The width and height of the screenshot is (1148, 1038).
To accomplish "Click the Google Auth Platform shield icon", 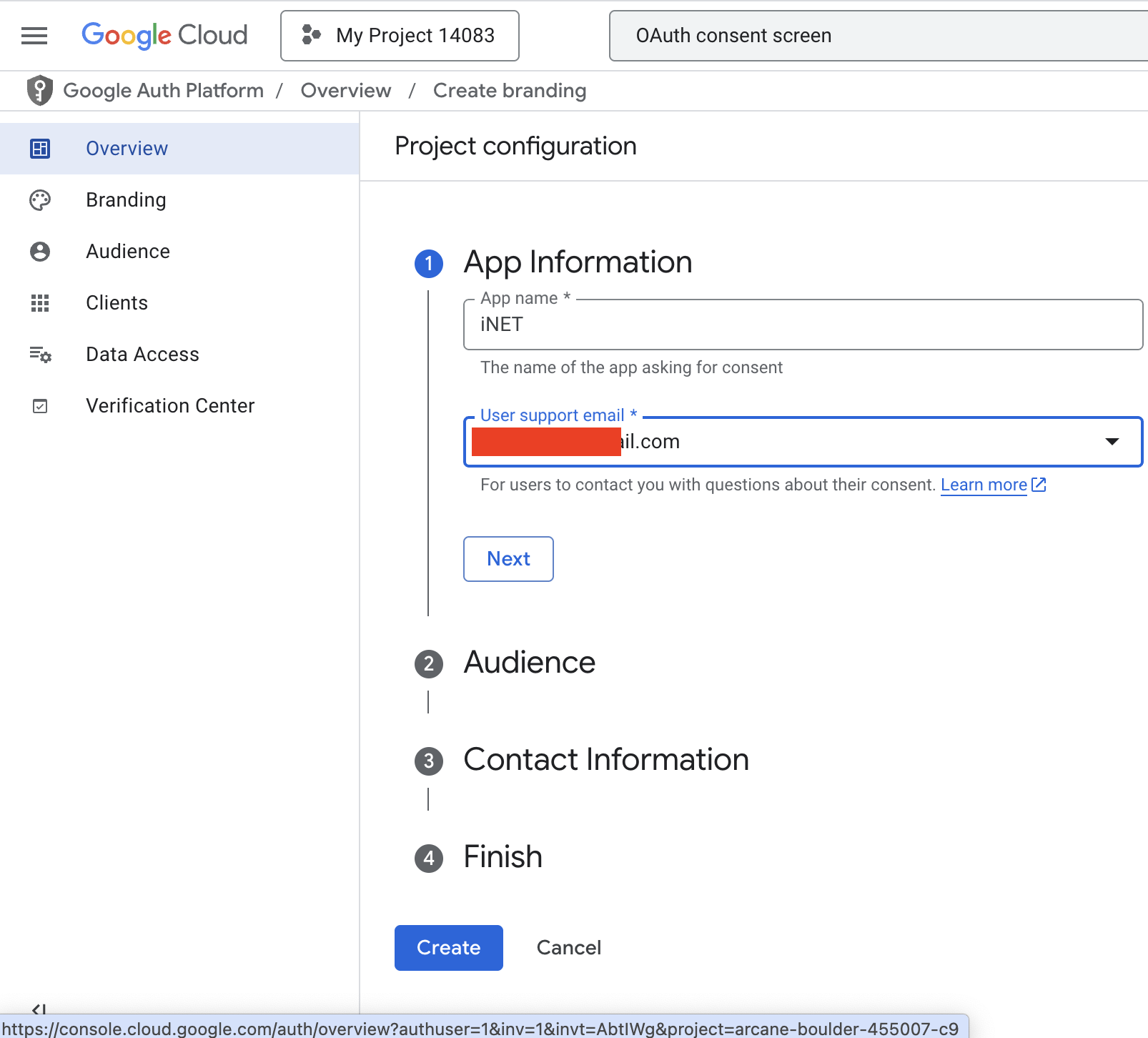I will pos(40,90).
